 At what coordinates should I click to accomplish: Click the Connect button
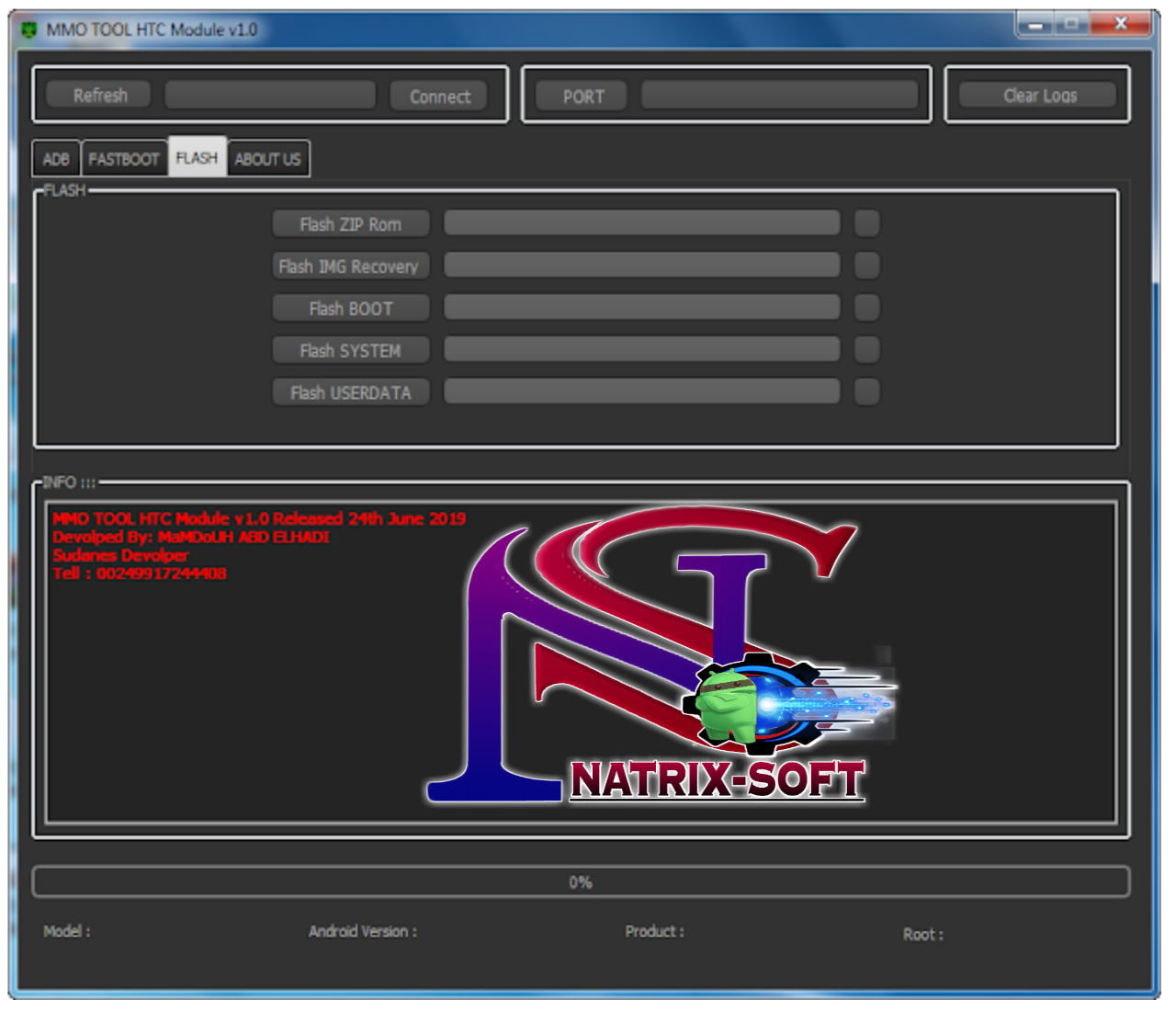coord(439,96)
